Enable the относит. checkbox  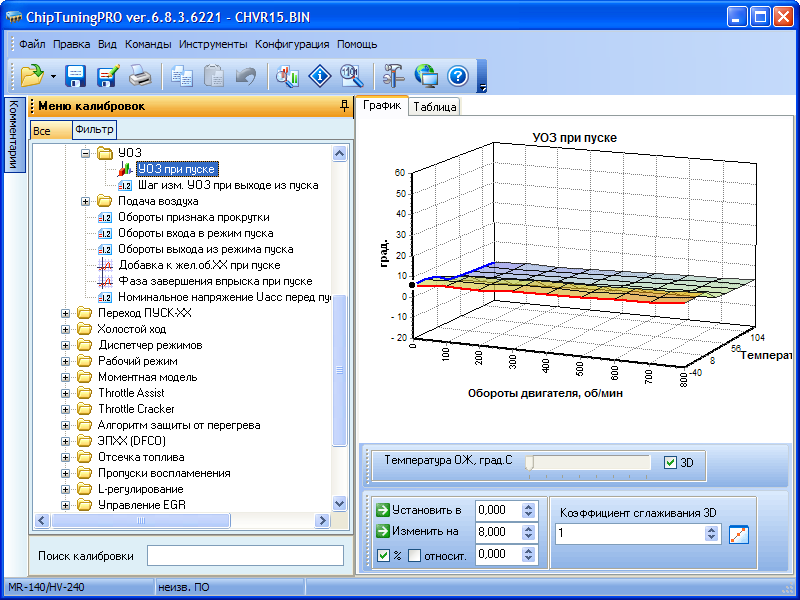point(414,555)
